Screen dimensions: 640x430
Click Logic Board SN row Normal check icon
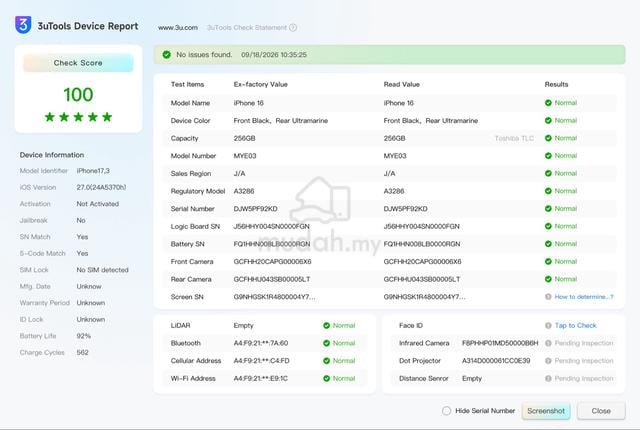click(548, 226)
